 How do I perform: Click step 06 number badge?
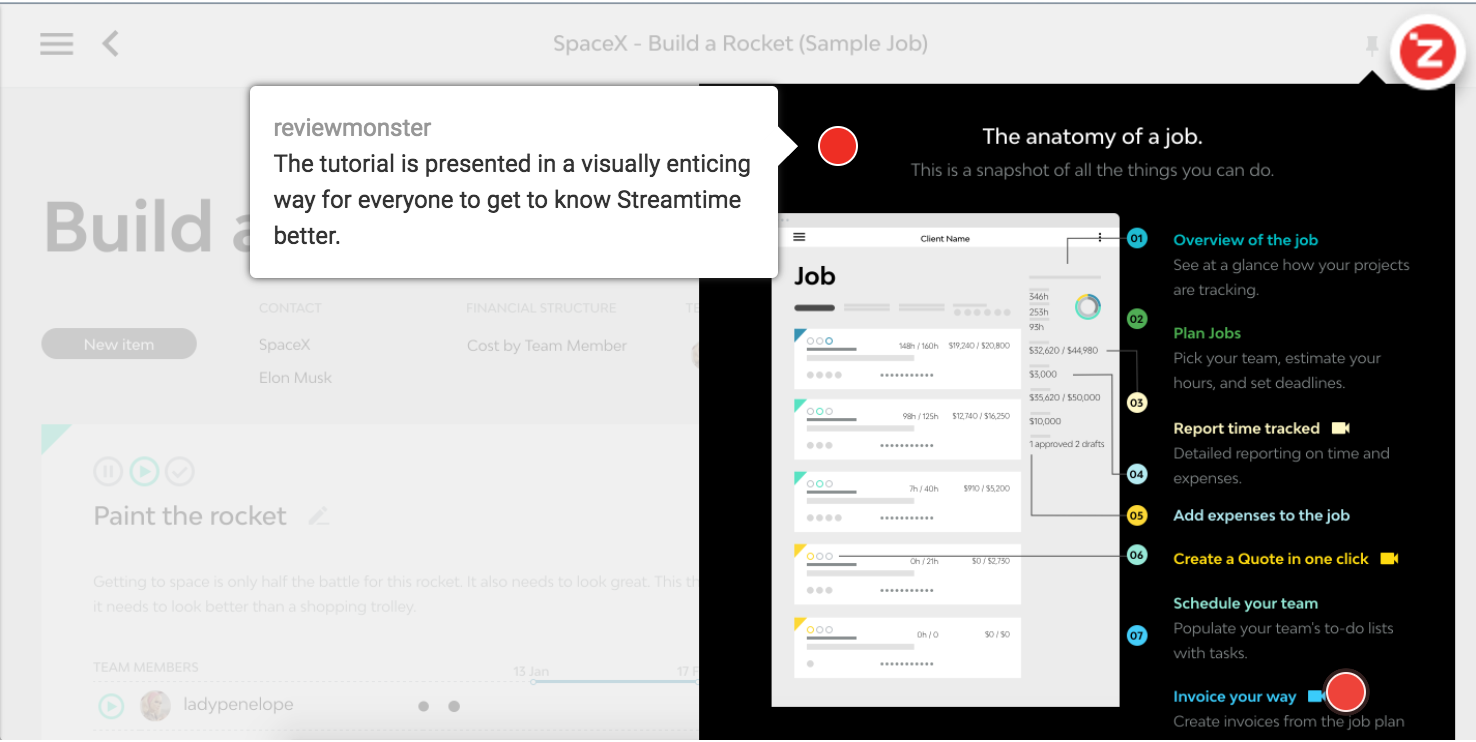[1136, 555]
